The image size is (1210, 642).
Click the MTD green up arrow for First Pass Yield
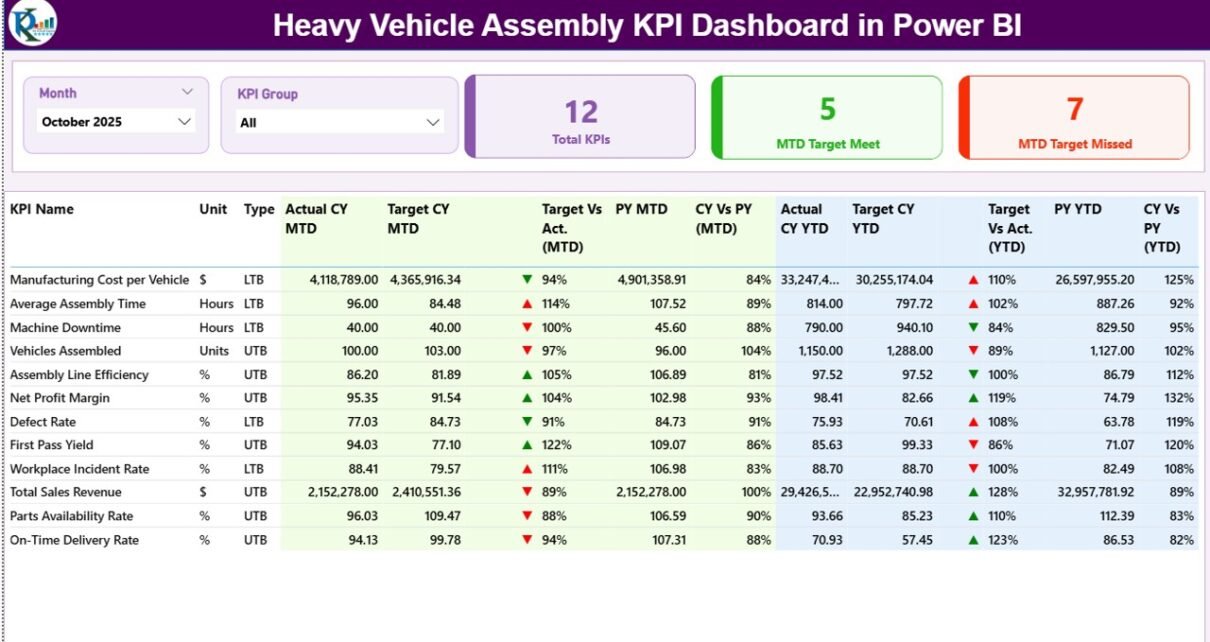tap(527, 445)
